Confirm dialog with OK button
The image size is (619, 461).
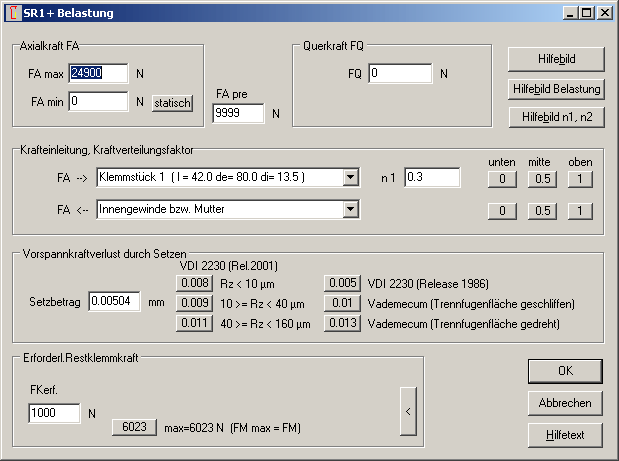(x=565, y=371)
